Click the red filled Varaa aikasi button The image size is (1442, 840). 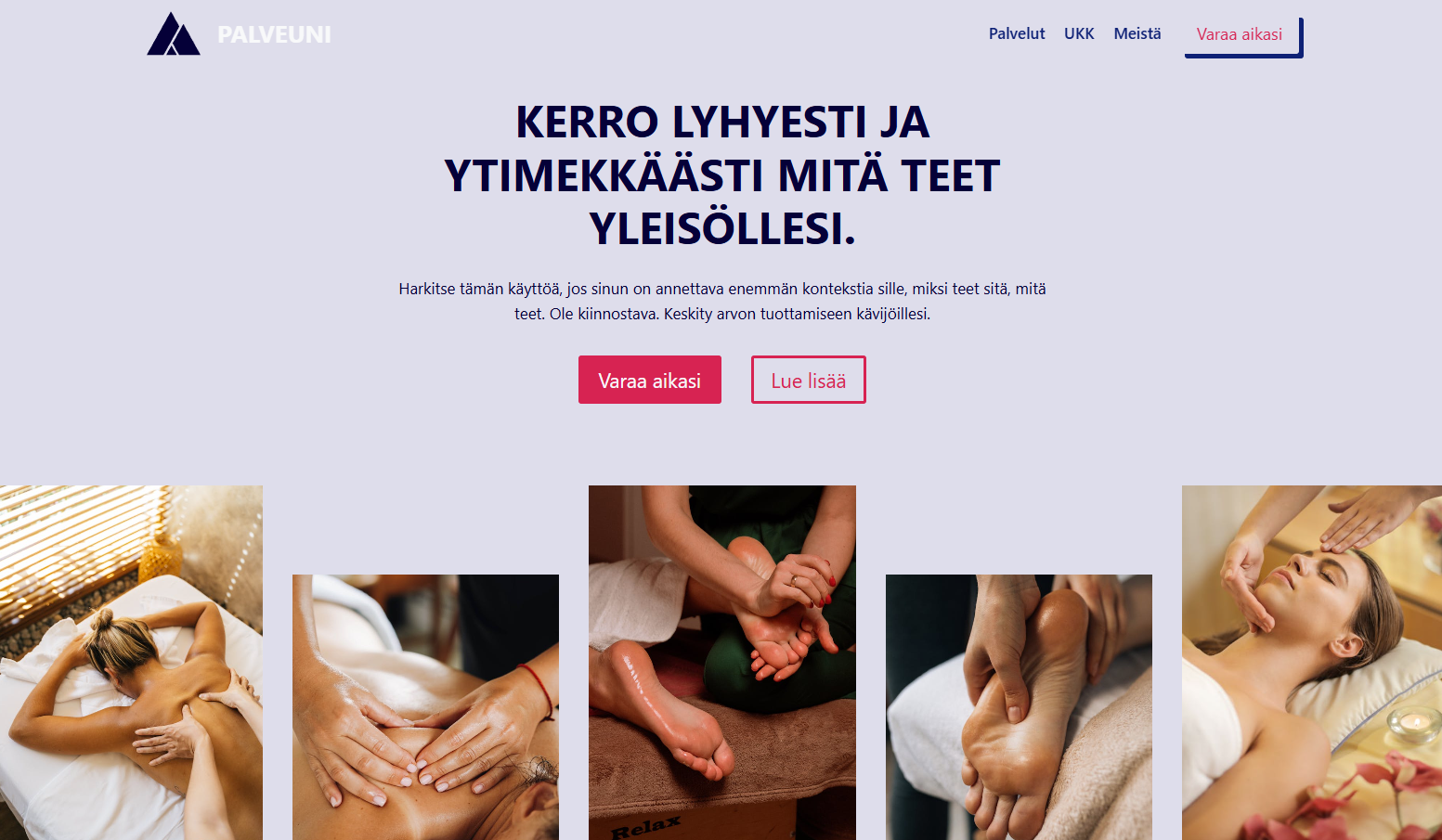tap(650, 380)
